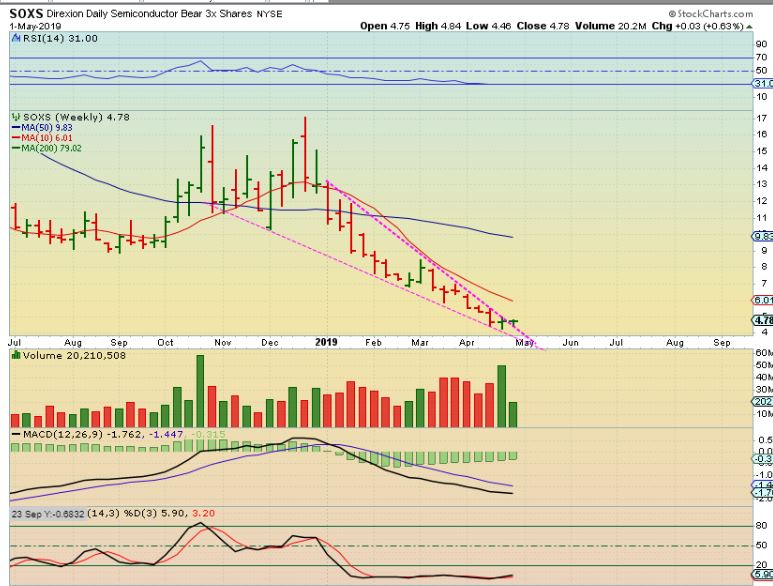This screenshot has height=586, width=773.
Task: Click the High 4.84 value
Action: click(x=438, y=26)
